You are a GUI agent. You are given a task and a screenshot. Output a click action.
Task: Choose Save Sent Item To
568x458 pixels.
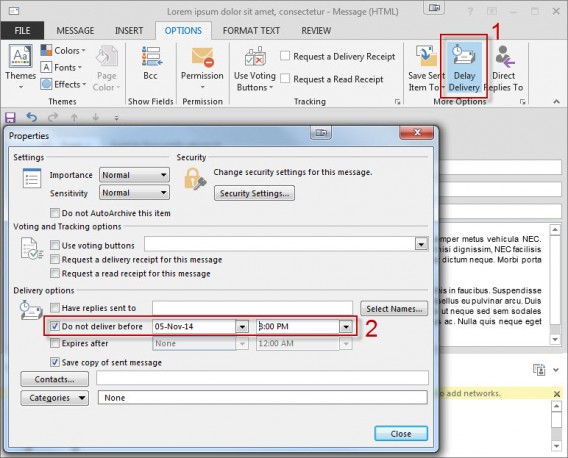tap(425, 68)
